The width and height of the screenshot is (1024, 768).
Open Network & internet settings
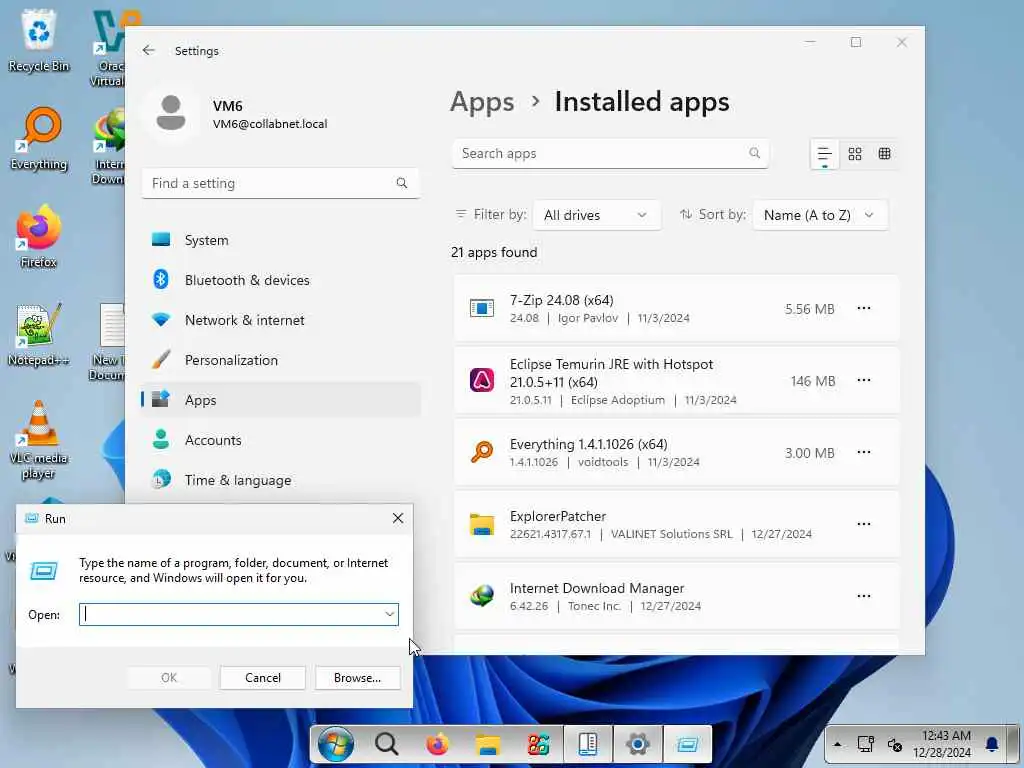pos(281,320)
